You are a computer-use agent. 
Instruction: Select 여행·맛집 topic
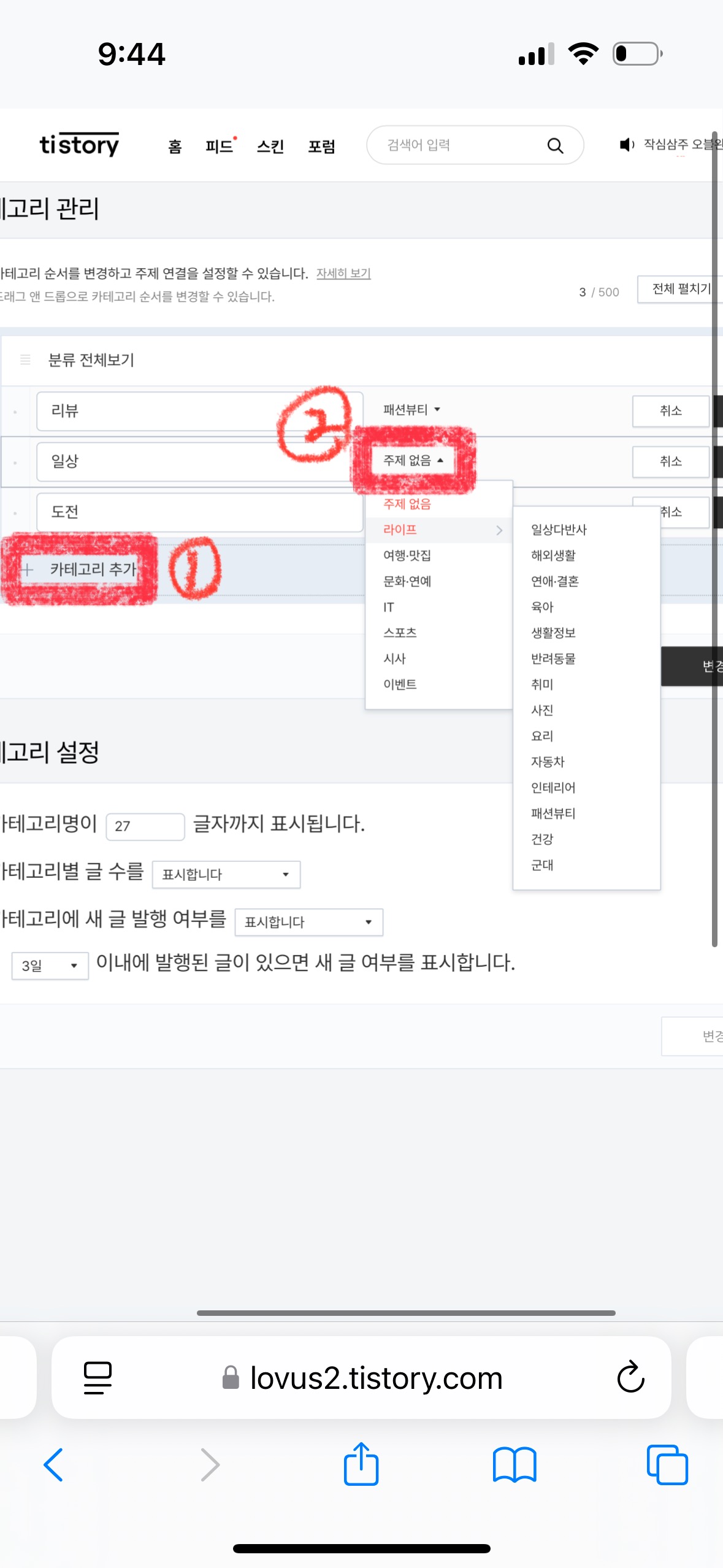407,556
